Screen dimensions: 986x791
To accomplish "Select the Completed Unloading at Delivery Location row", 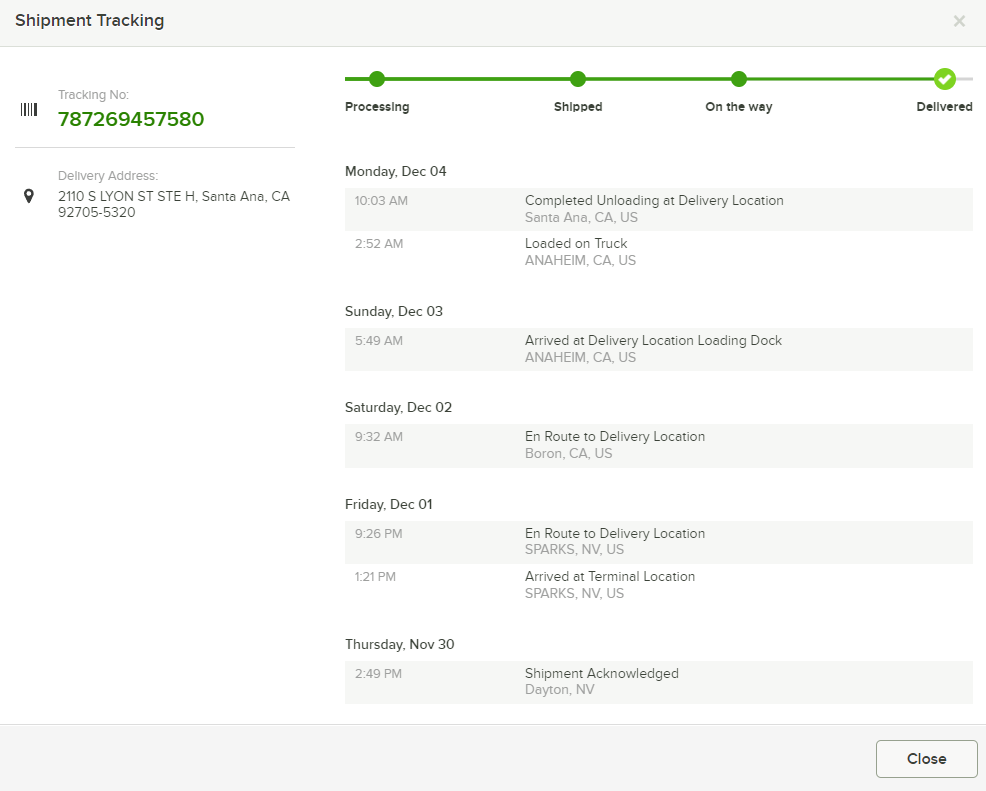I will (658, 209).
